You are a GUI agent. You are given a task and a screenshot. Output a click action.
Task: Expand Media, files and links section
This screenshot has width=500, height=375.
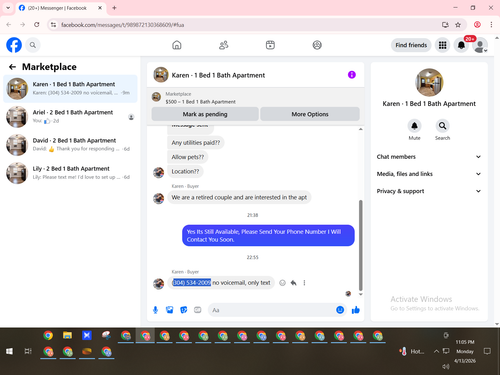click(x=429, y=174)
